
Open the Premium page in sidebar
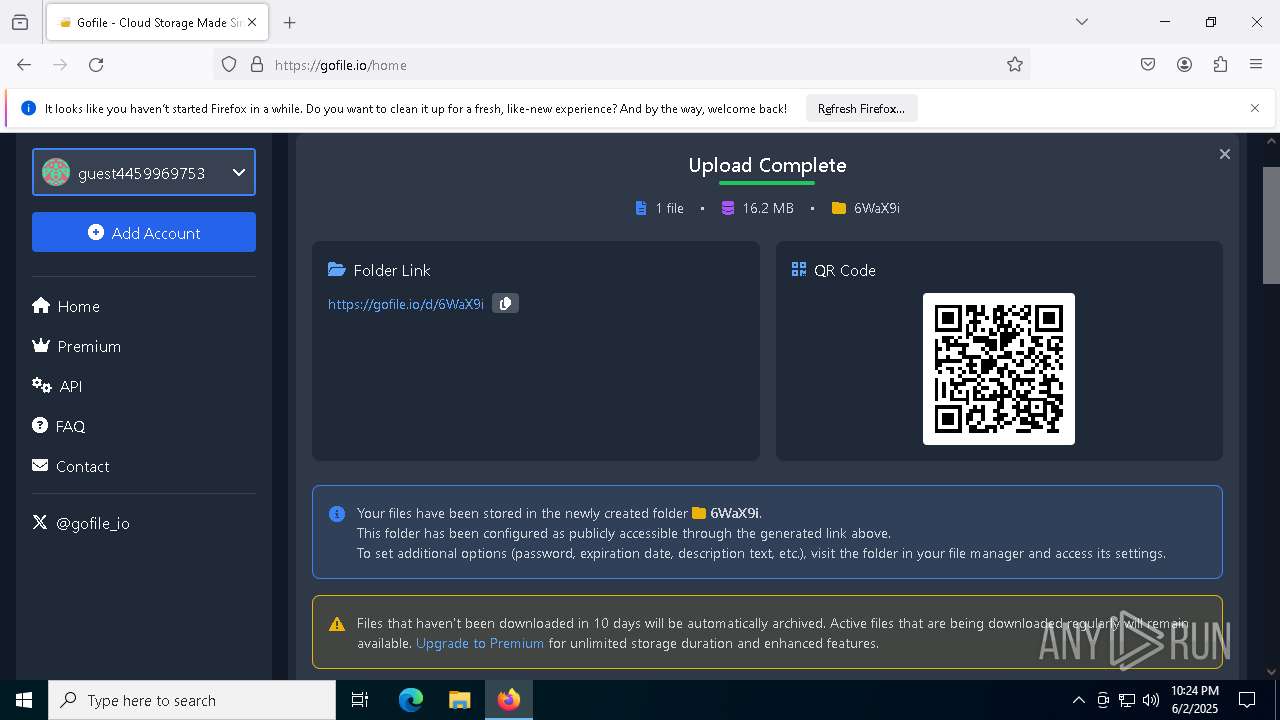(76, 346)
